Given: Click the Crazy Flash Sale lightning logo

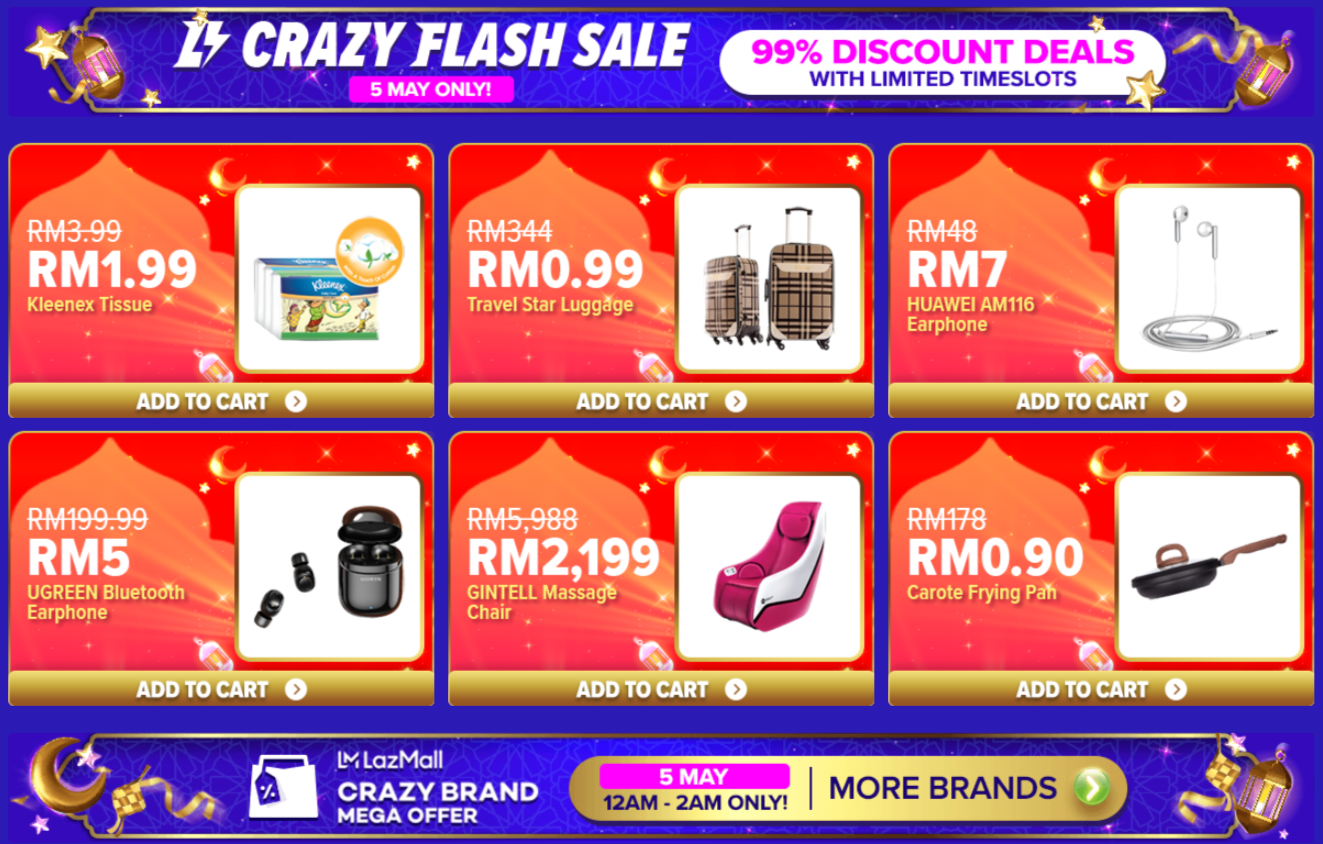Looking at the screenshot, I should pos(204,45).
